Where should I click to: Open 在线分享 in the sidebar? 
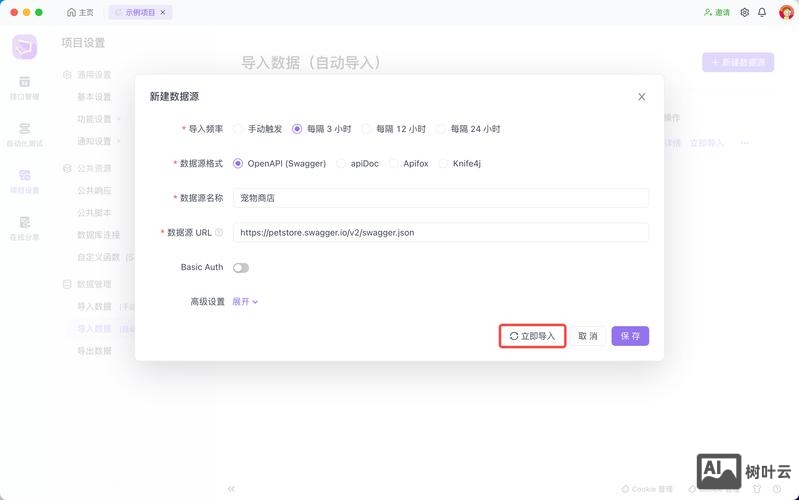pos(24,228)
